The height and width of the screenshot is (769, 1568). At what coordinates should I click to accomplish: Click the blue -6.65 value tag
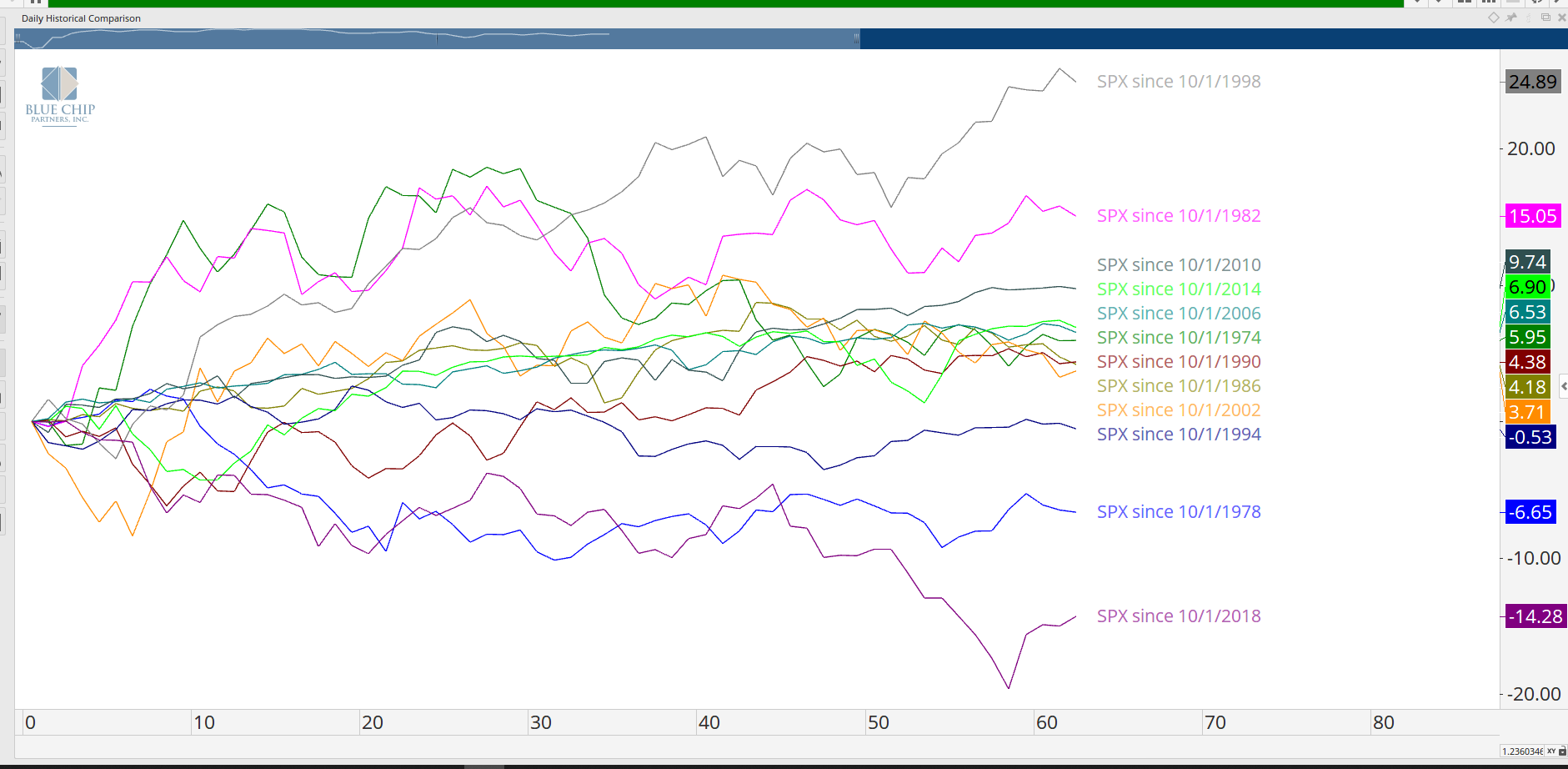click(1530, 512)
